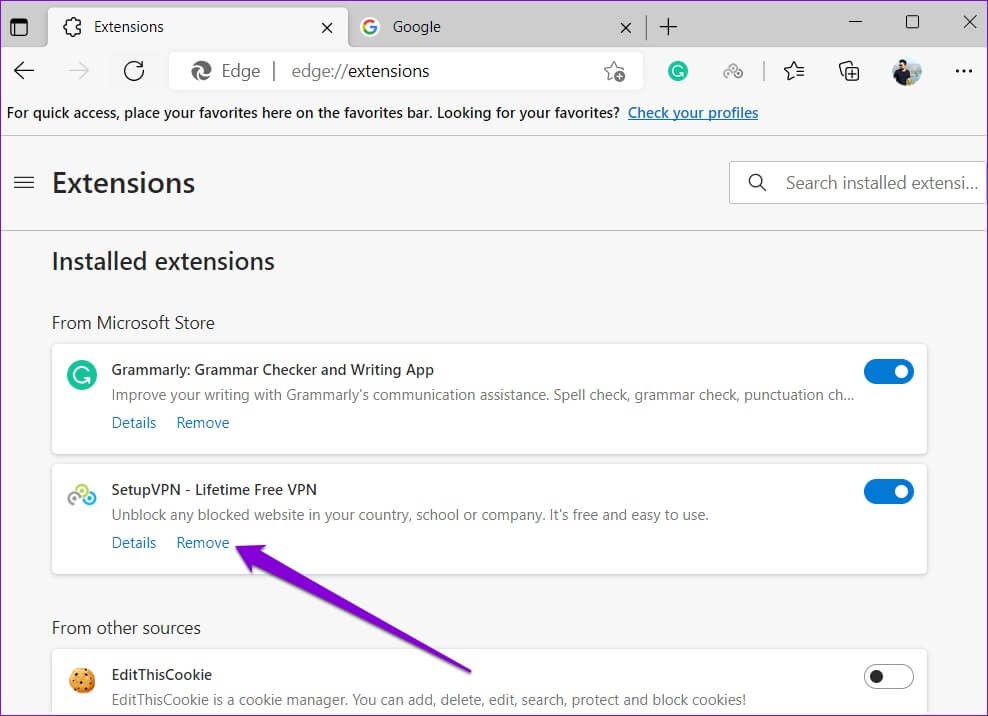Disable the Grammarly extension toggle
Image resolution: width=988 pixels, height=716 pixels.
[888, 372]
